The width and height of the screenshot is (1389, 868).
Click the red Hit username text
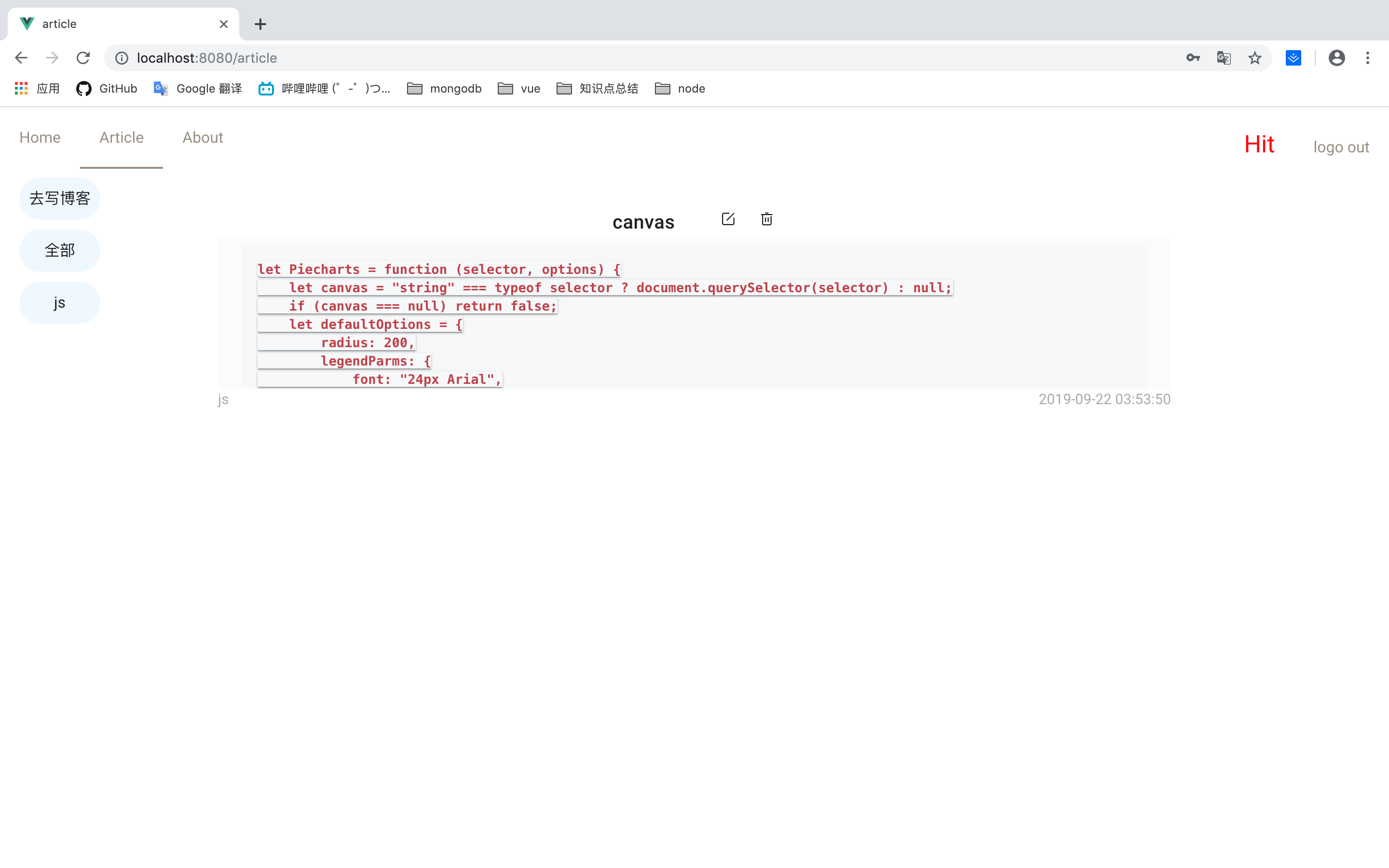1259,144
